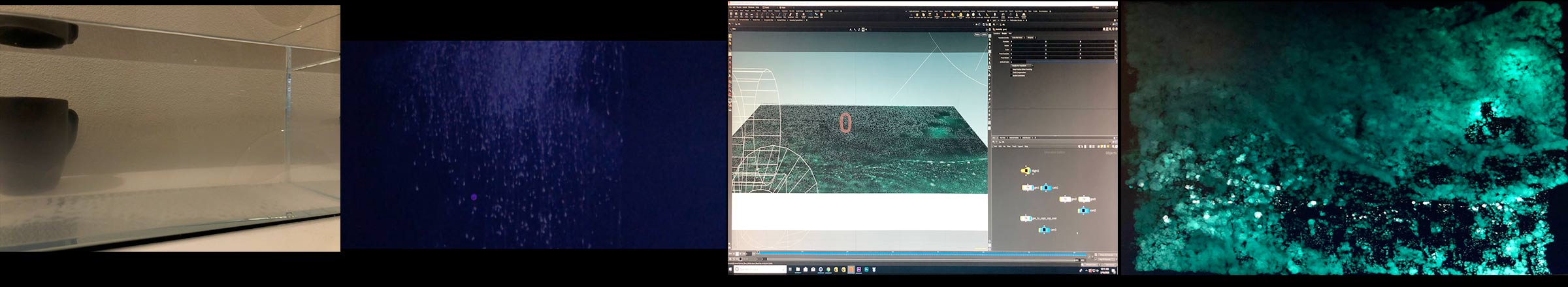Open File Explorer from the Windows taskbar

tap(798, 269)
